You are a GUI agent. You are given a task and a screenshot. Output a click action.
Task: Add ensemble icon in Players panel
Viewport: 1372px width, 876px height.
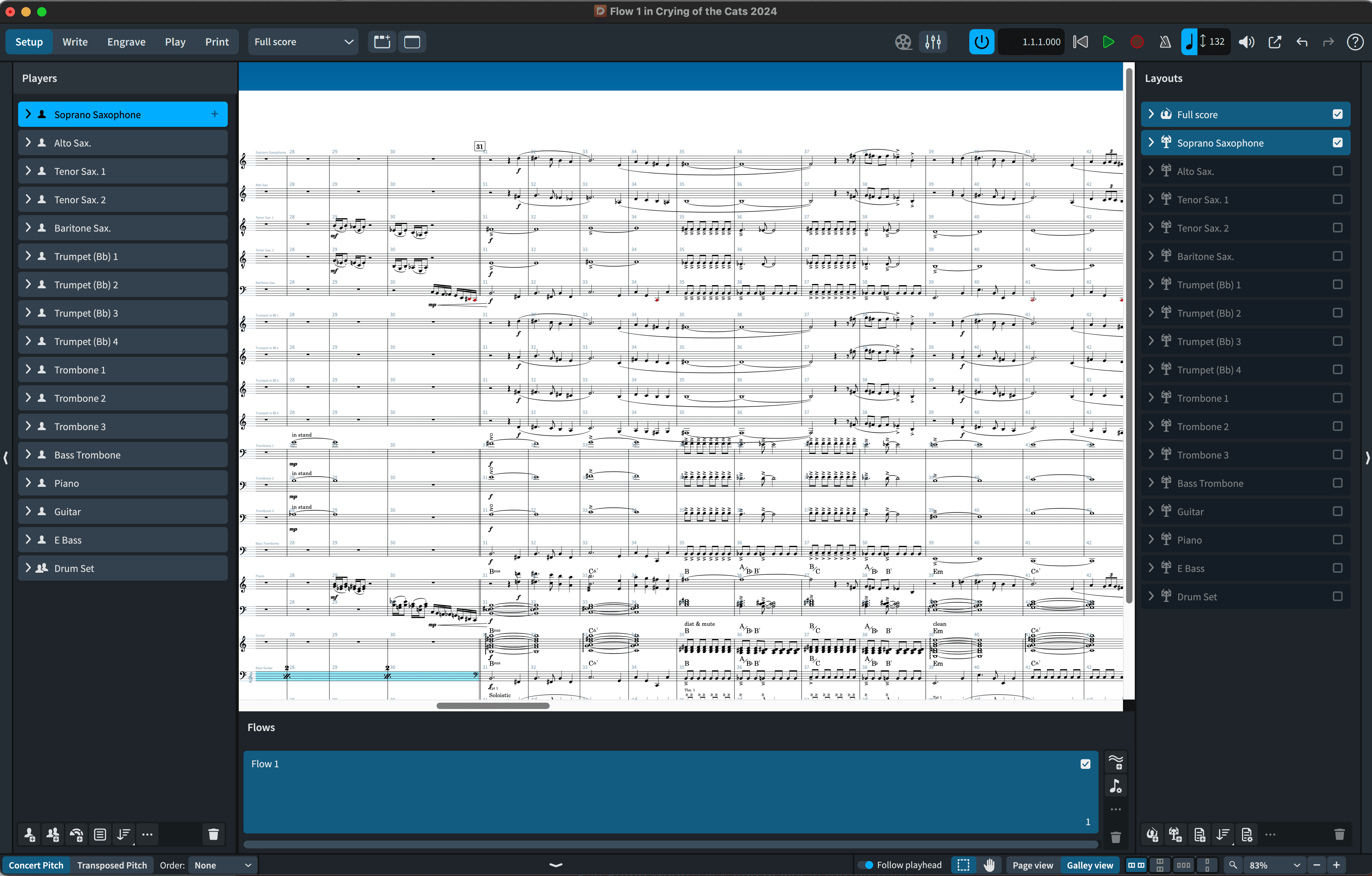tap(76, 834)
